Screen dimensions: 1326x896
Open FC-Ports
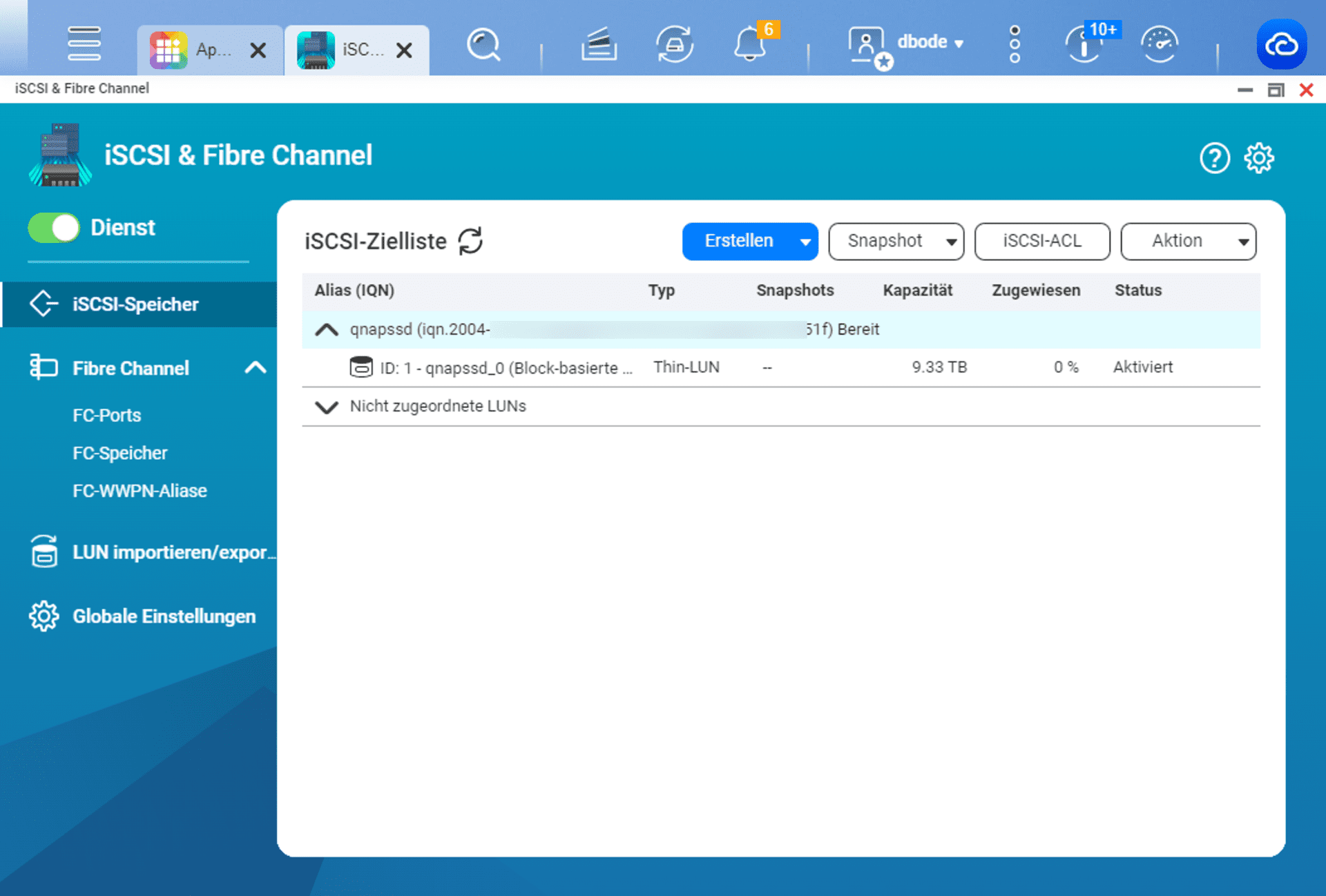pos(107,416)
